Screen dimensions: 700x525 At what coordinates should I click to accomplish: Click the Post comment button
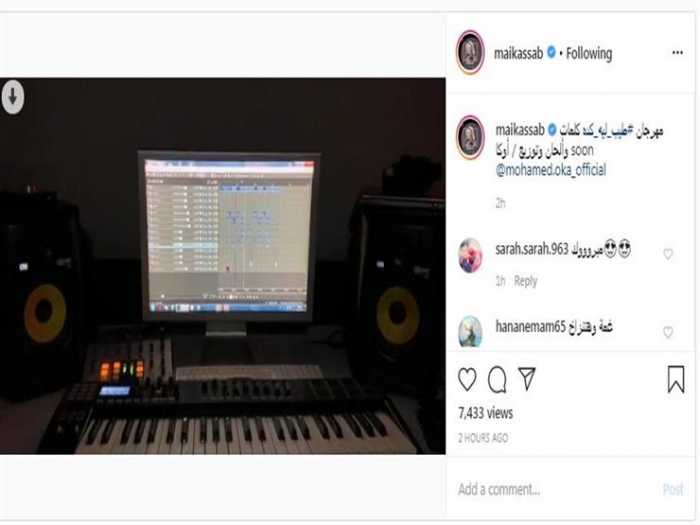click(673, 489)
